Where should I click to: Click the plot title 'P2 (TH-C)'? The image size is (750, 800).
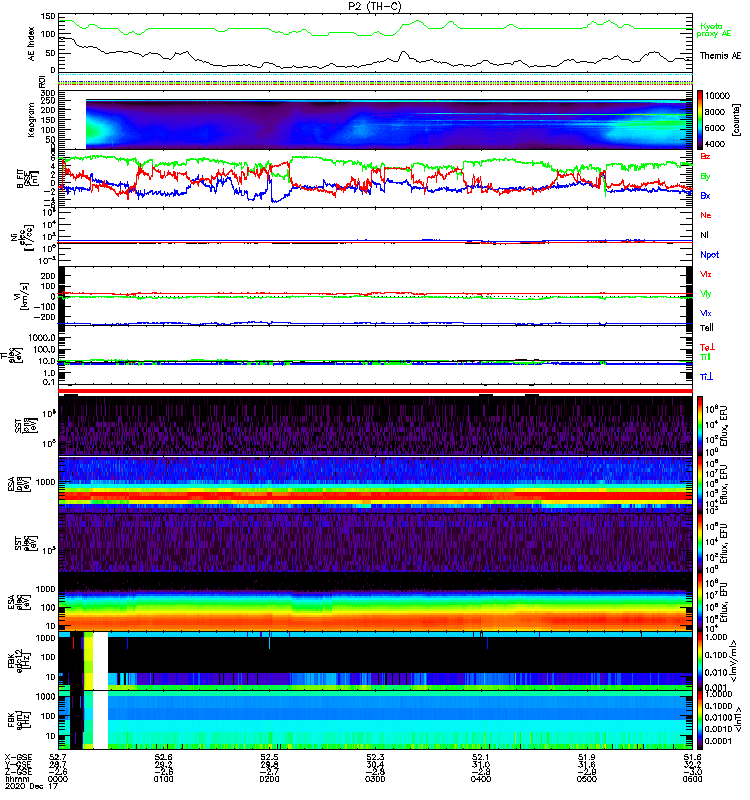pyautogui.click(x=375, y=6)
